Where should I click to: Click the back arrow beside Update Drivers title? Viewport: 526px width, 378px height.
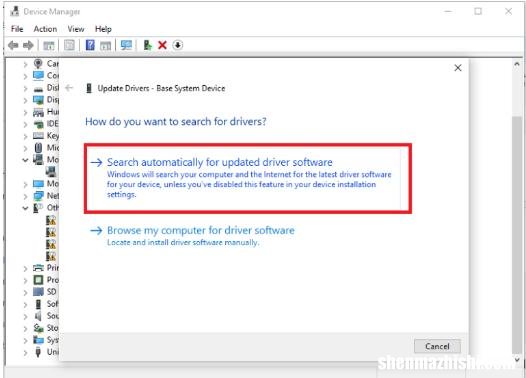(69, 88)
